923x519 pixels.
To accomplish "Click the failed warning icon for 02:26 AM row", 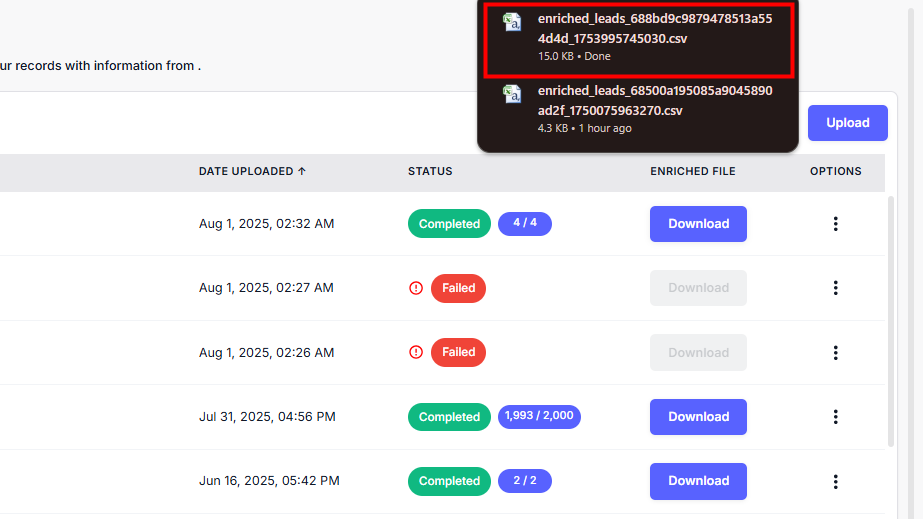I will click(x=416, y=352).
